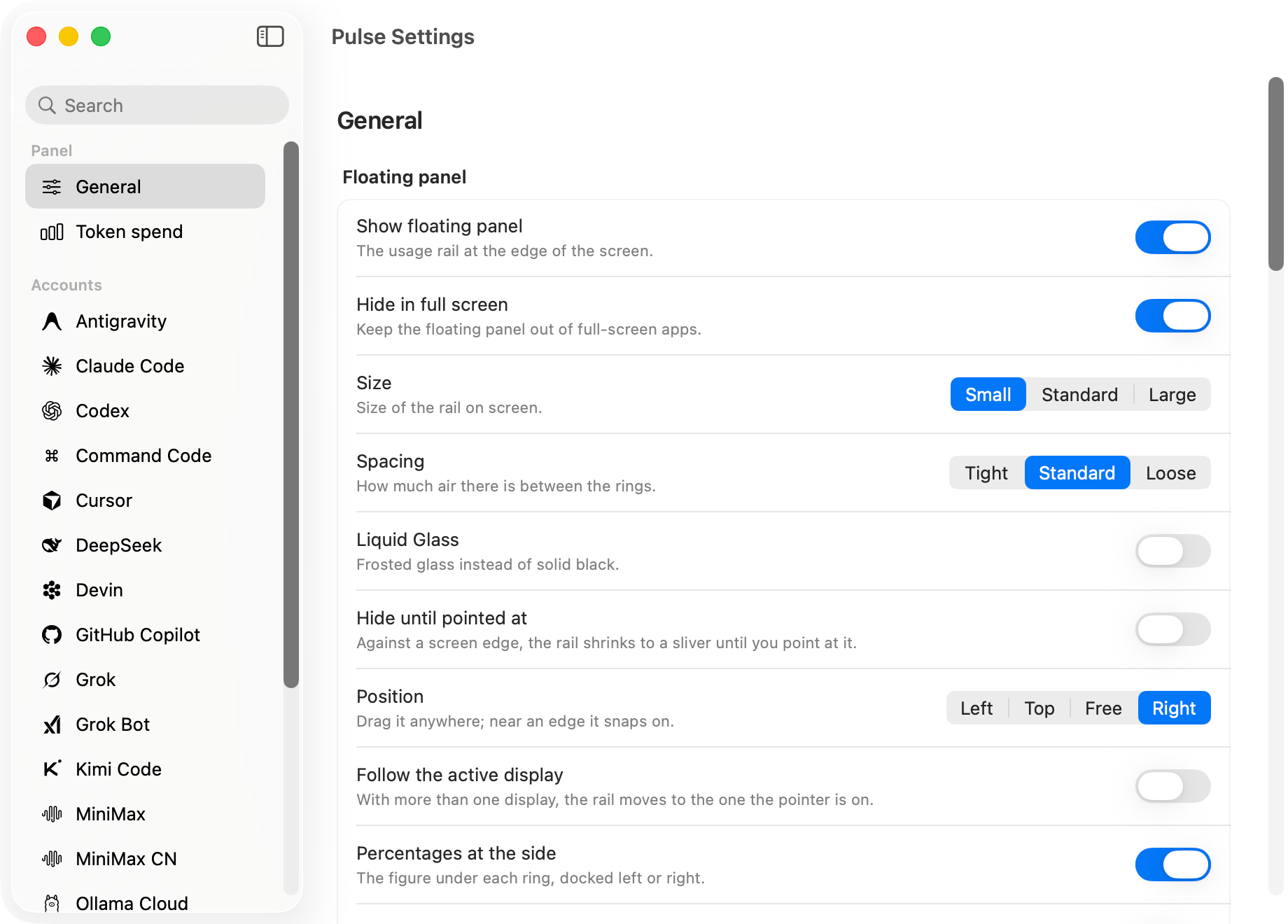1288x924 pixels.
Task: Click the MiniMax CN waveform icon
Action: pos(52,859)
